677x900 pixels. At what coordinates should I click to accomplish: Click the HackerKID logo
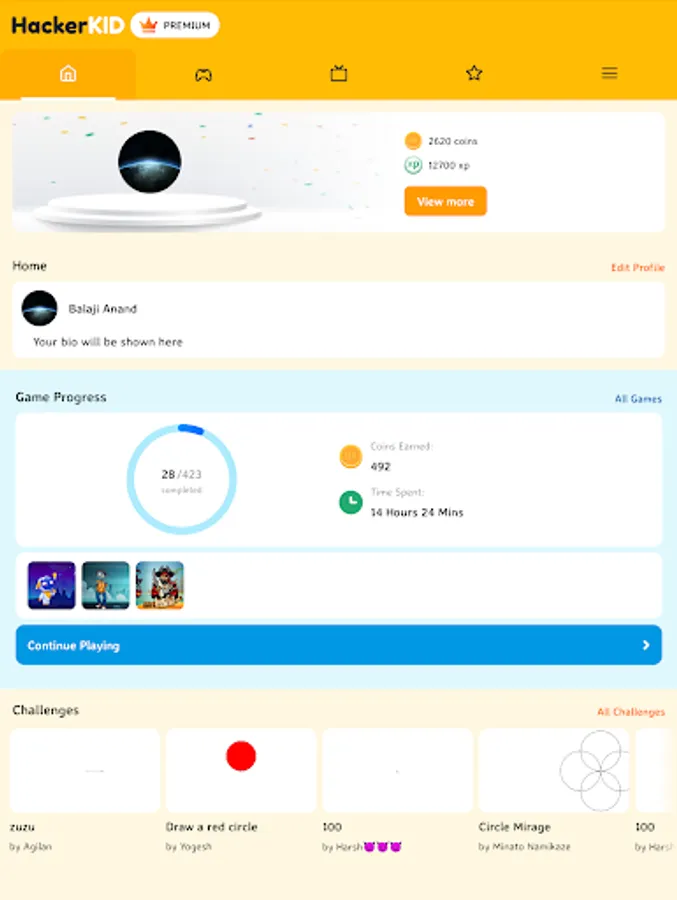point(68,25)
